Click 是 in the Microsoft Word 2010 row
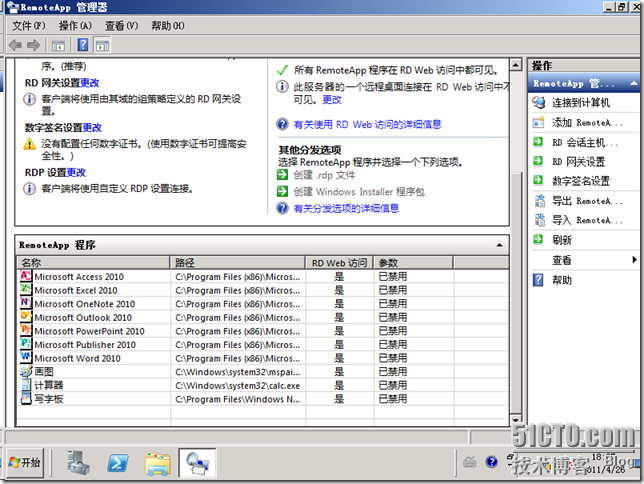 click(339, 358)
